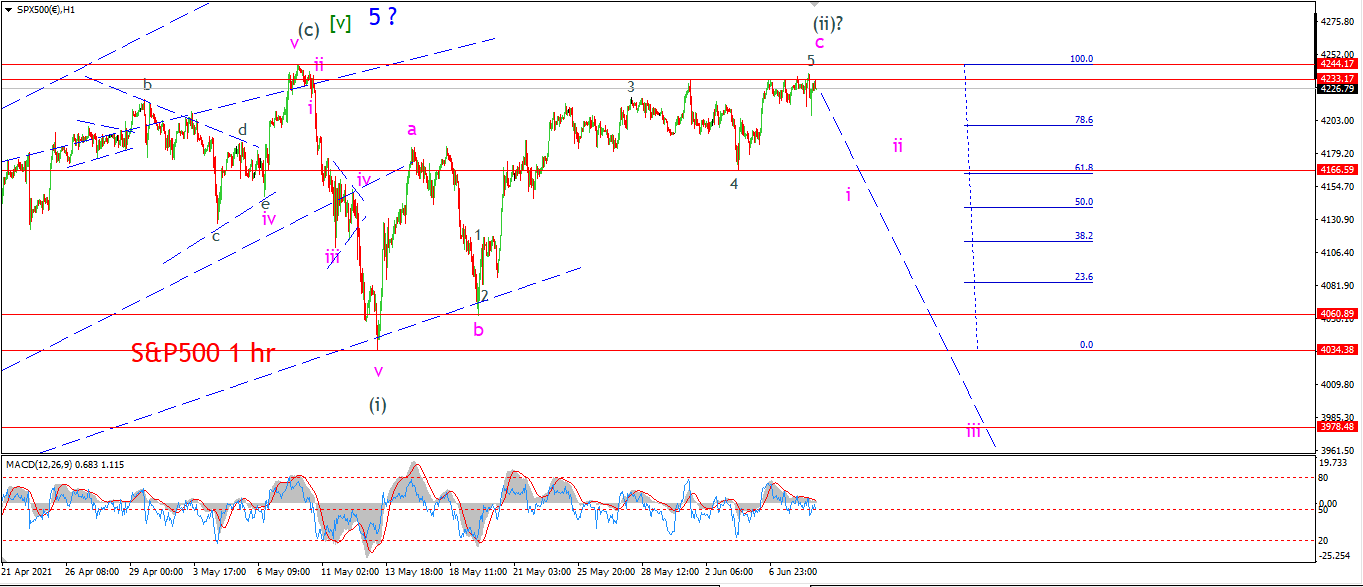Image resolution: width=1363 pixels, height=587 pixels.
Task: Click the Fibonacci 61.8 level label
Action: point(1083,168)
